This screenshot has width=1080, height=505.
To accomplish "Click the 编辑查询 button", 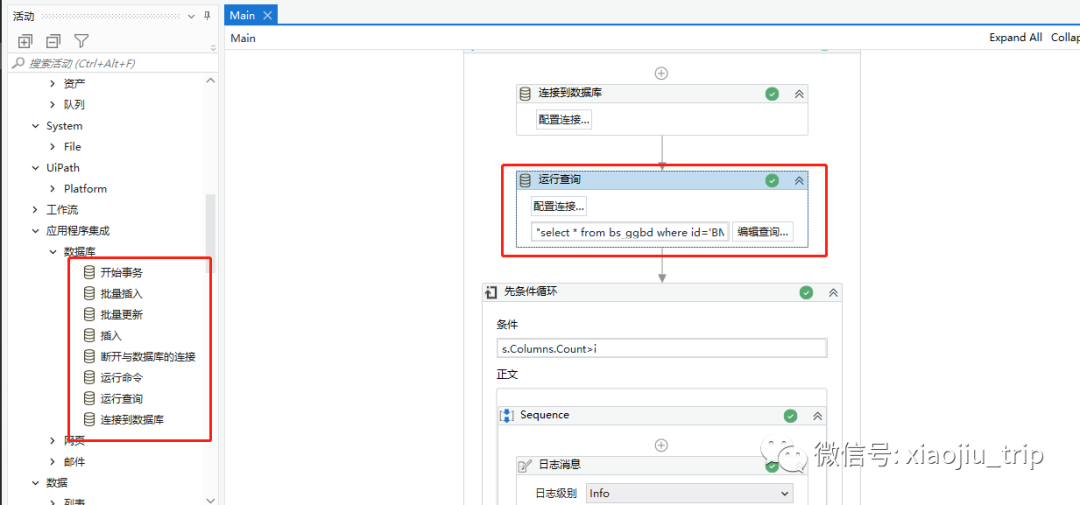I will pos(762,232).
